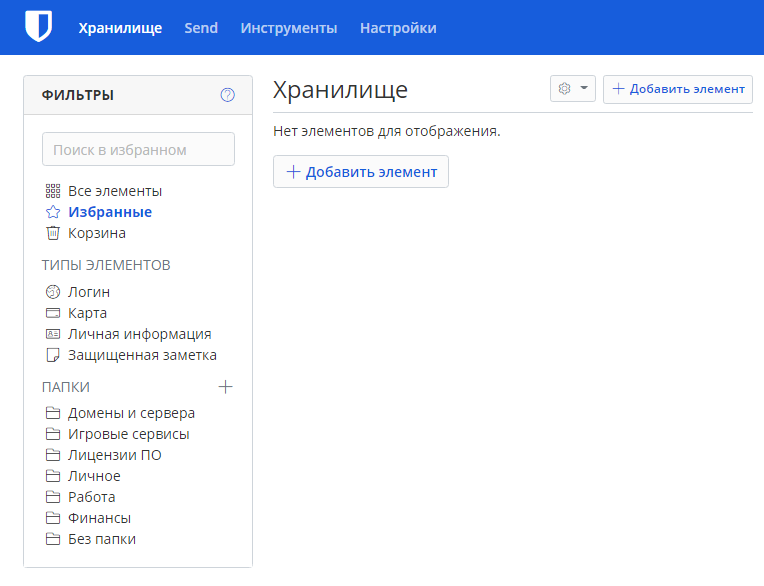Switch to the Send tab
Screen dimensions: 764x586
[x=201, y=28]
